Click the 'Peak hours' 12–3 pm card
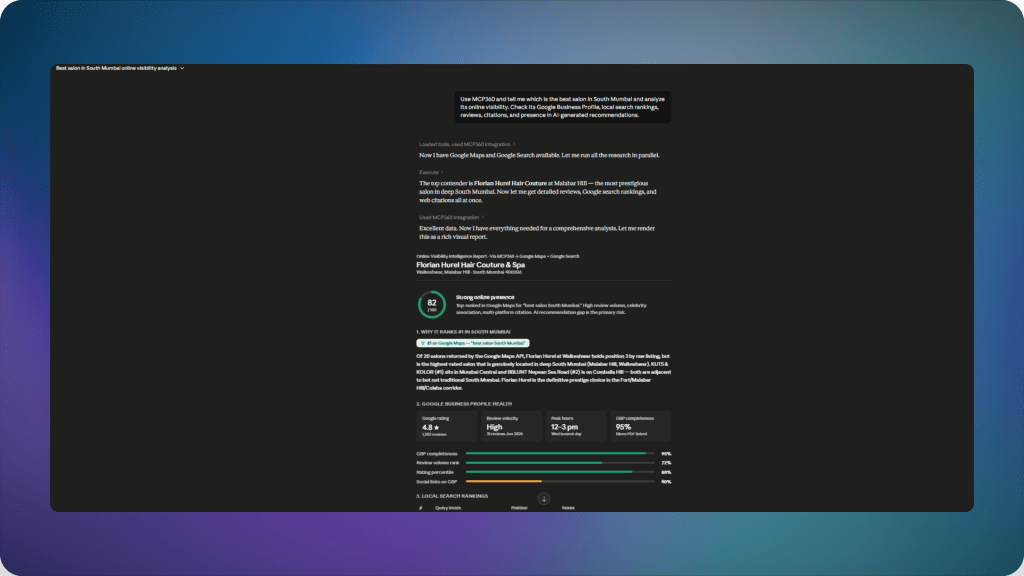This screenshot has width=1024, height=576. point(576,426)
